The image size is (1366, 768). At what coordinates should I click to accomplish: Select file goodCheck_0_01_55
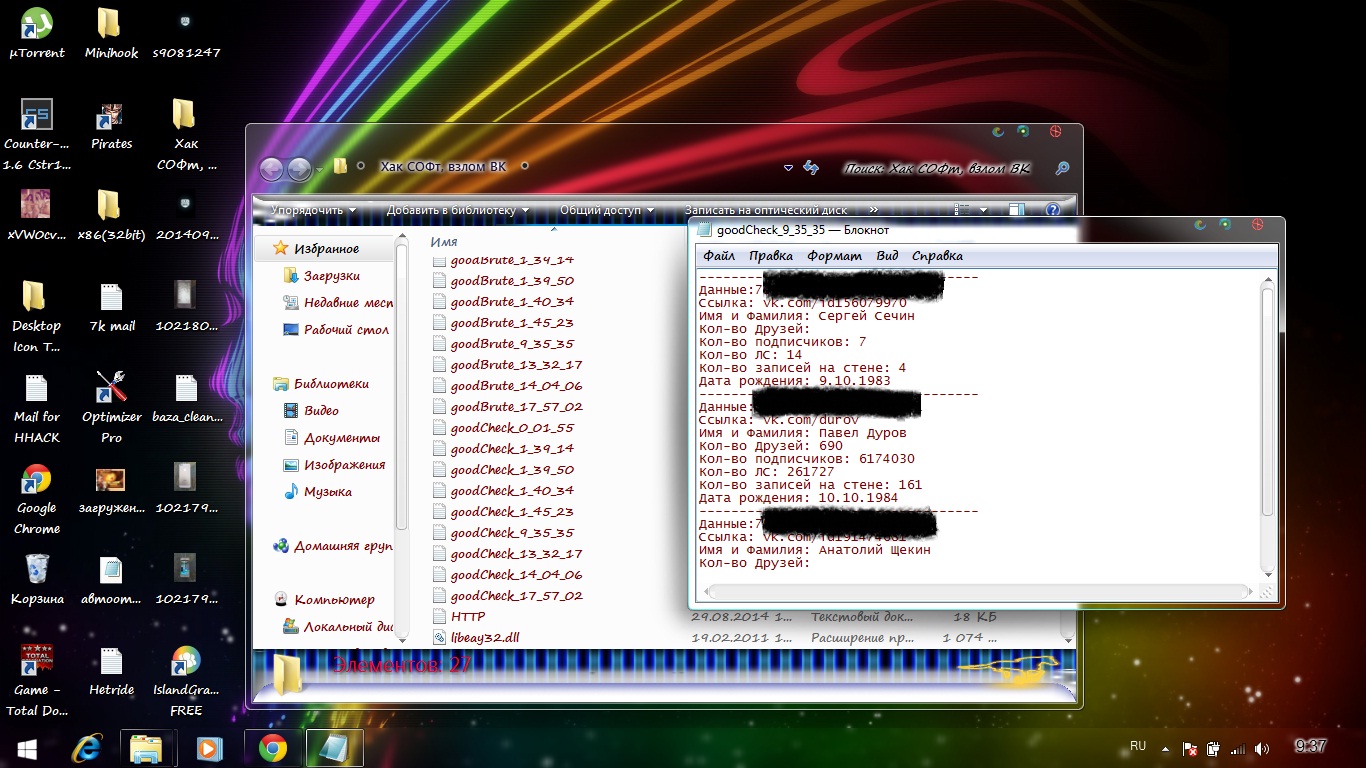[x=504, y=428]
